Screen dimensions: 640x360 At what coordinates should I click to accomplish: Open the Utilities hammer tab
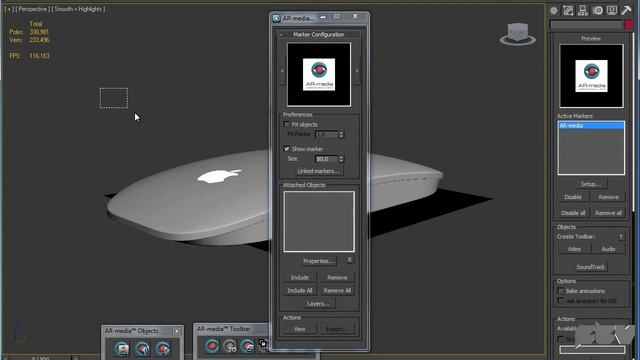626,11
